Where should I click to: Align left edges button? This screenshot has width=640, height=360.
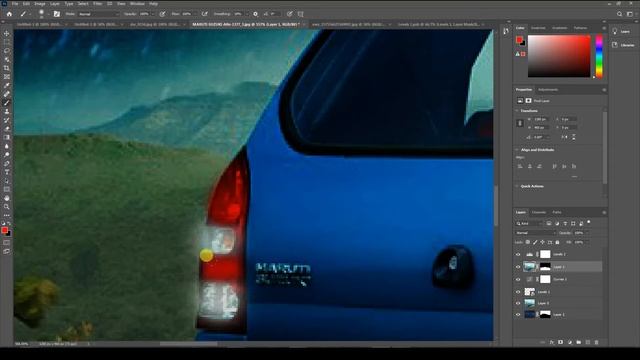pos(520,167)
